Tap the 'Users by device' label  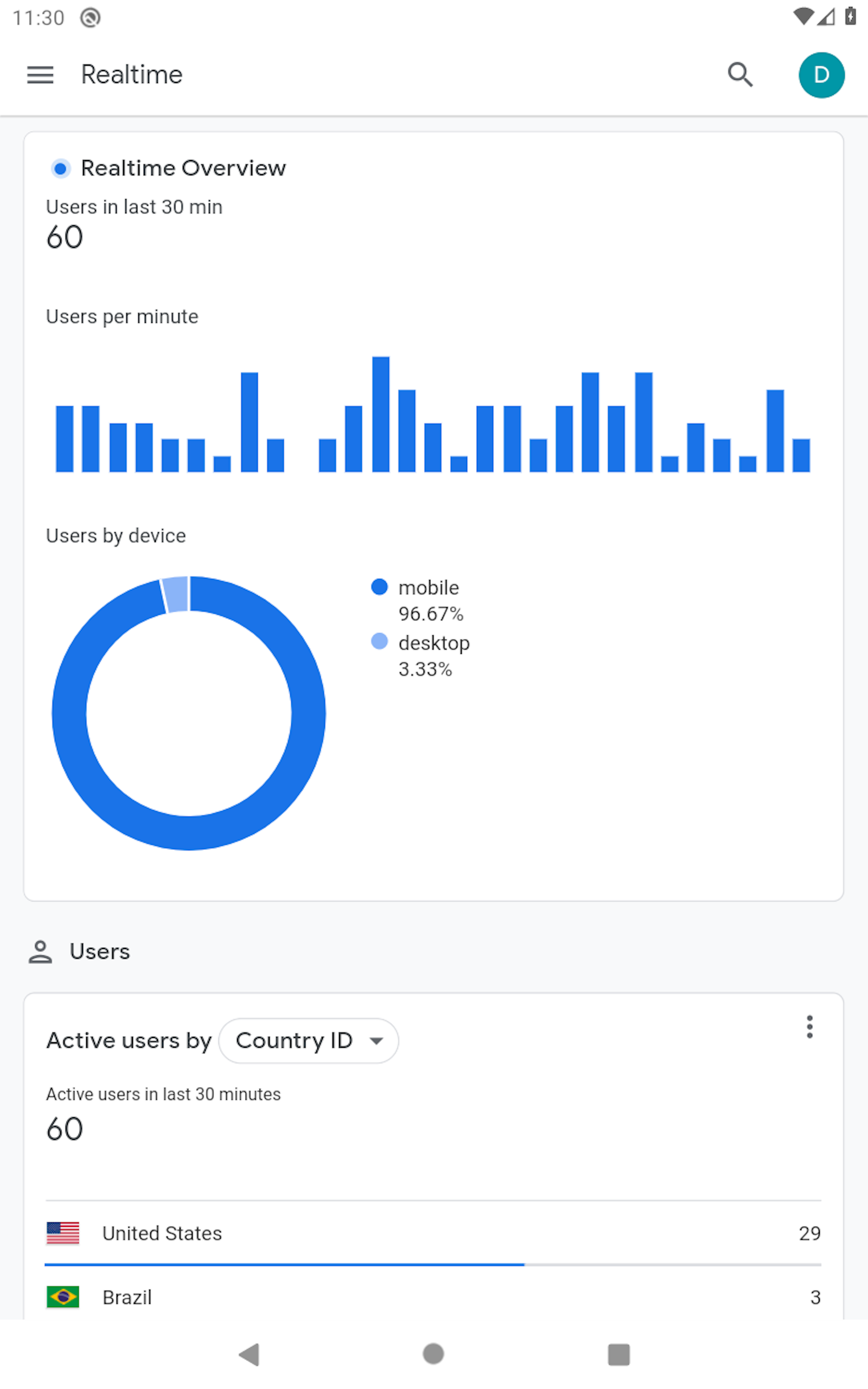coord(116,536)
